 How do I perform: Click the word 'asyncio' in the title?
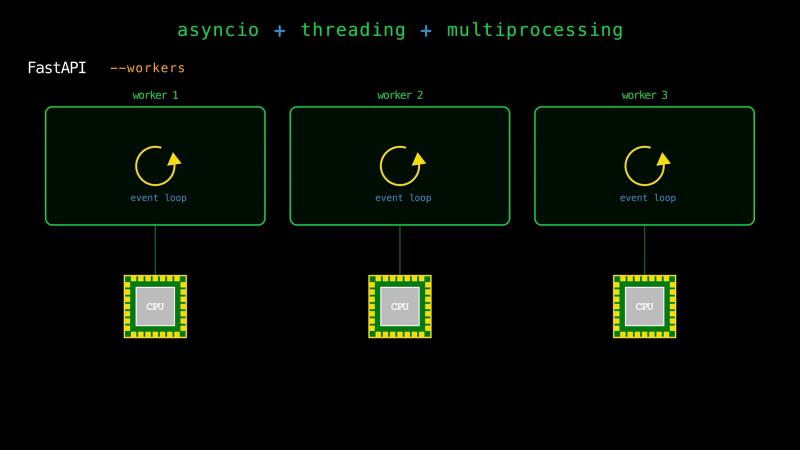pyautogui.click(x=218, y=30)
